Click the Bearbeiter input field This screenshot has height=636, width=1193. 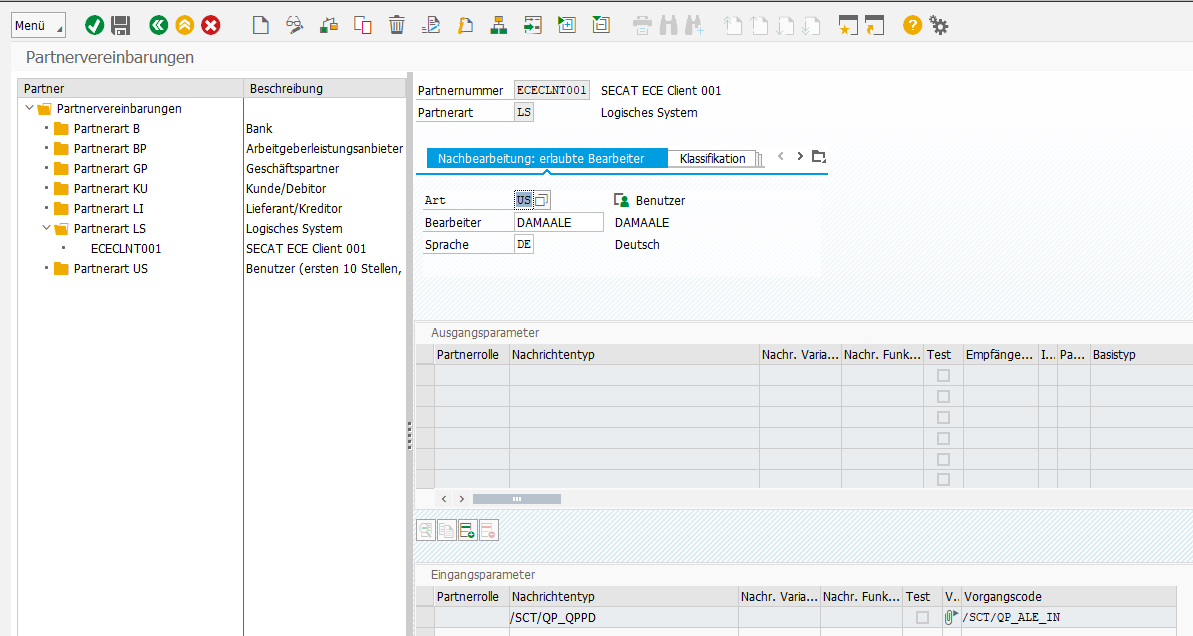tap(558, 223)
